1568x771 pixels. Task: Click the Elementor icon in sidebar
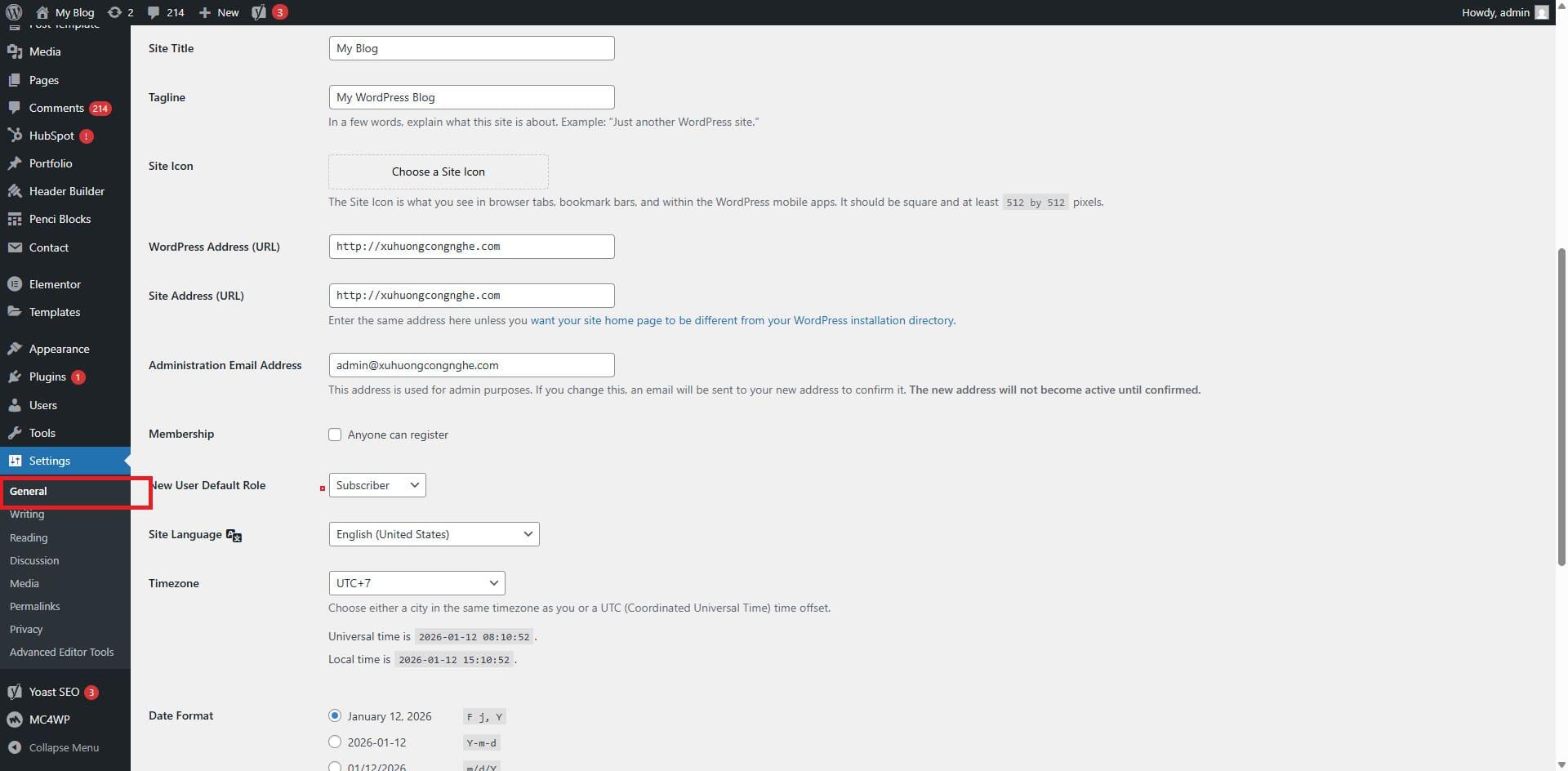pos(15,284)
